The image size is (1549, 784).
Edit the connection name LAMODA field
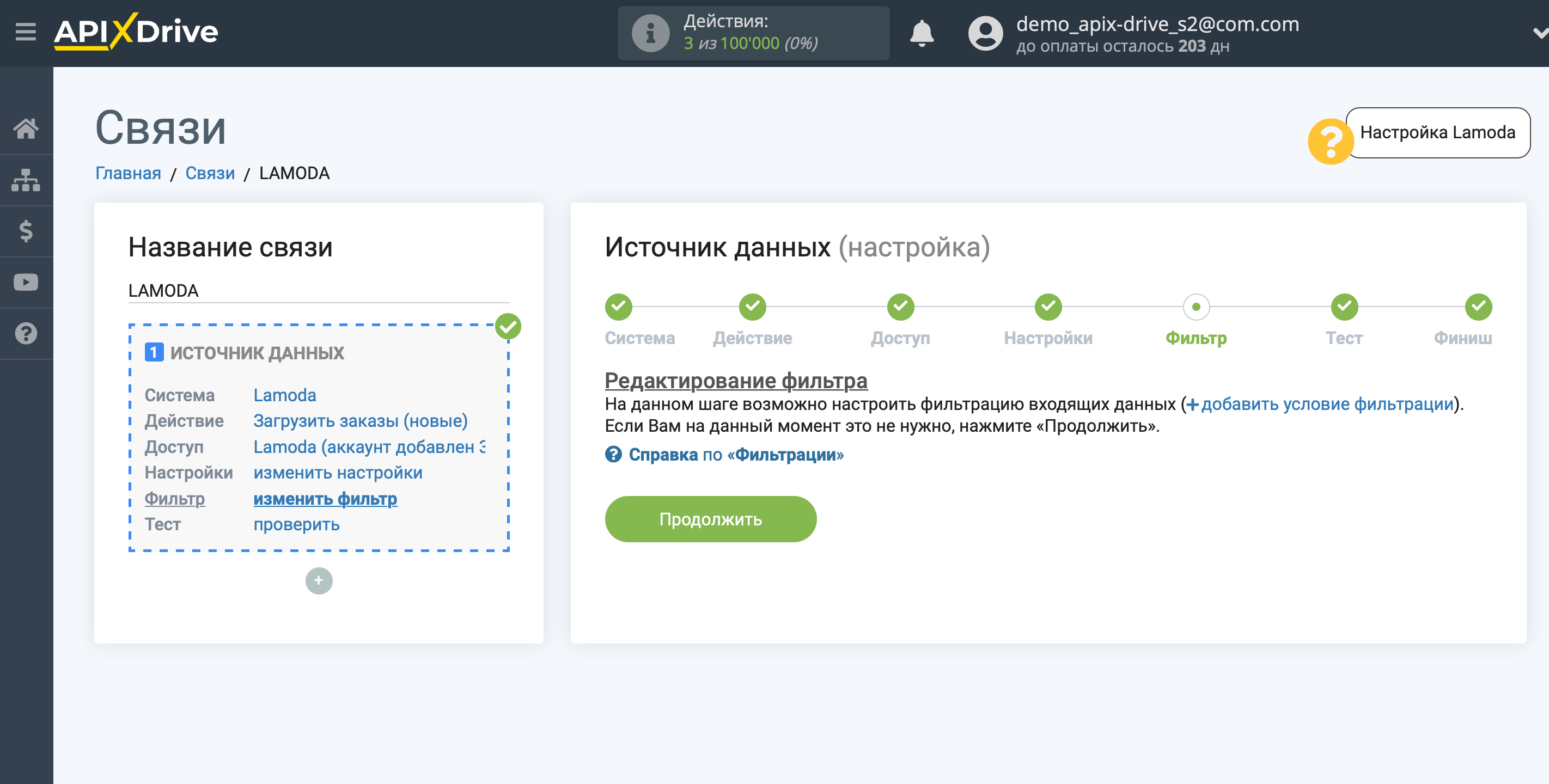pos(319,290)
